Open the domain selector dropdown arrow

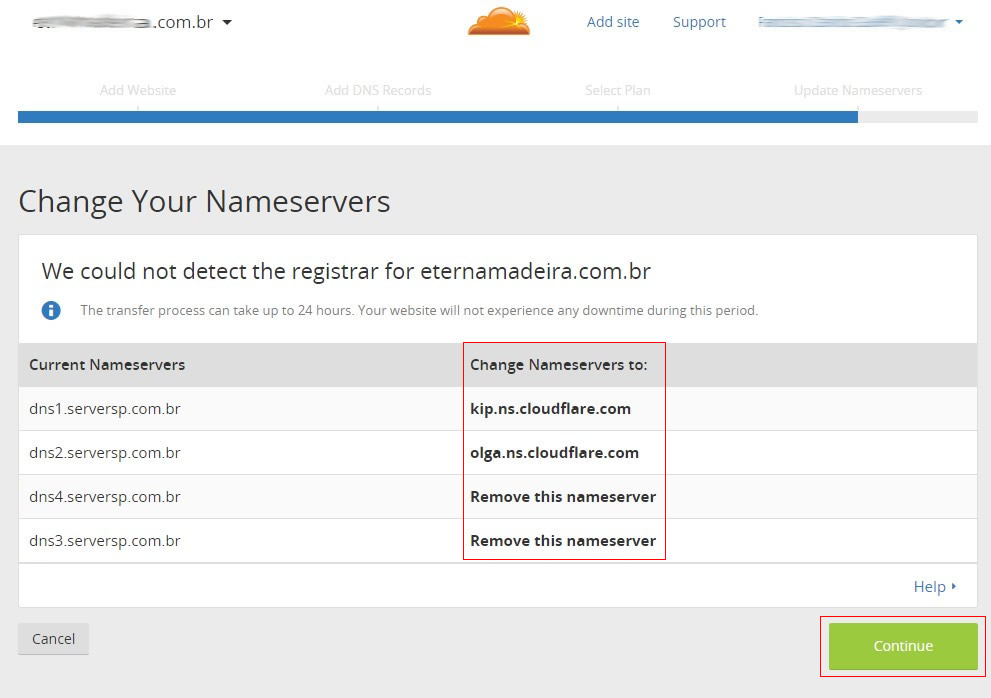tap(228, 22)
